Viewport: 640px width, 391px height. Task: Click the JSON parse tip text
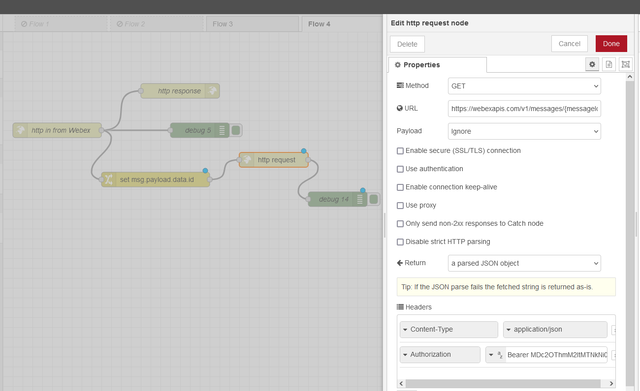(x=497, y=287)
